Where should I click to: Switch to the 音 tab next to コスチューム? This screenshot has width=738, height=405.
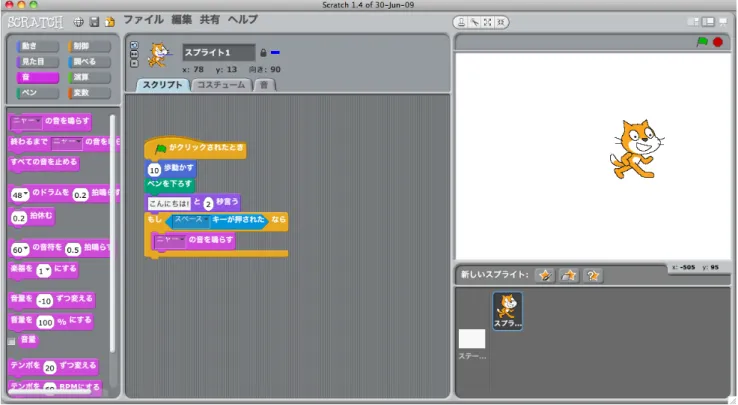264,85
